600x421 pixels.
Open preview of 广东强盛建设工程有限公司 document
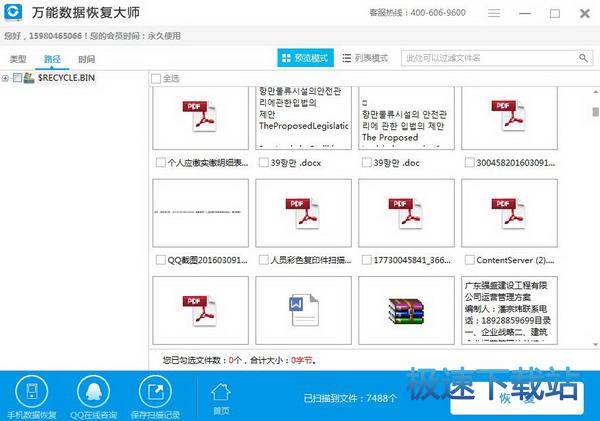[x=509, y=310]
